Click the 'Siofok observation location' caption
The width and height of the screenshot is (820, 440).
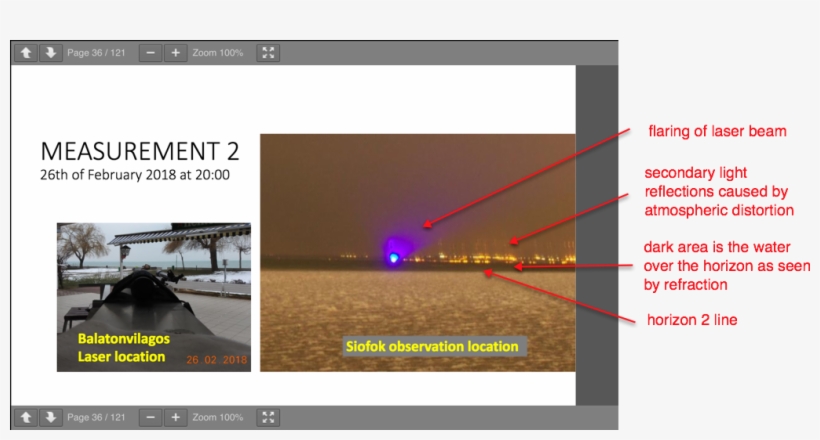[432, 347]
